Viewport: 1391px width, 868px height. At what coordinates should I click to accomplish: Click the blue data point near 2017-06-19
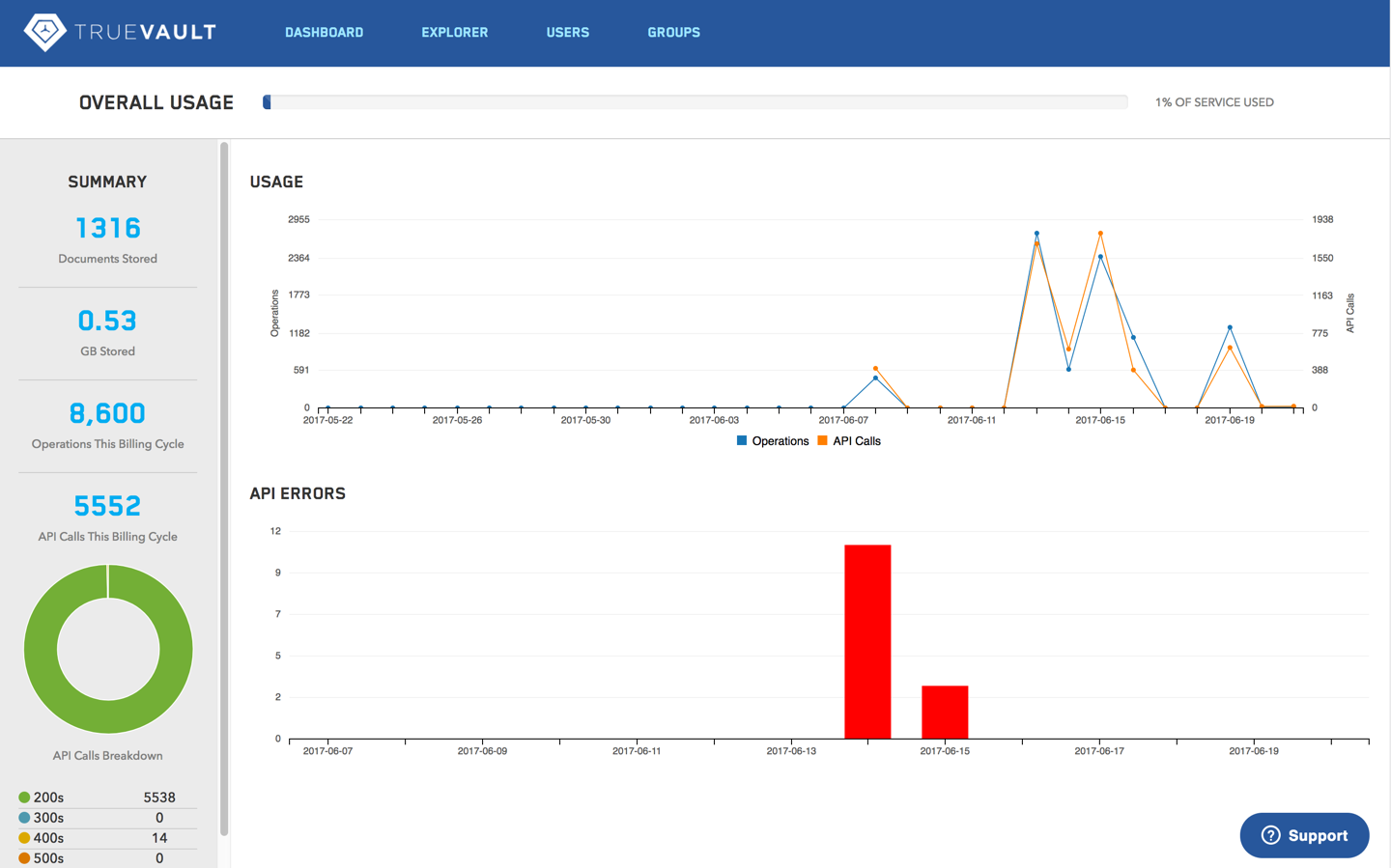tap(1230, 327)
